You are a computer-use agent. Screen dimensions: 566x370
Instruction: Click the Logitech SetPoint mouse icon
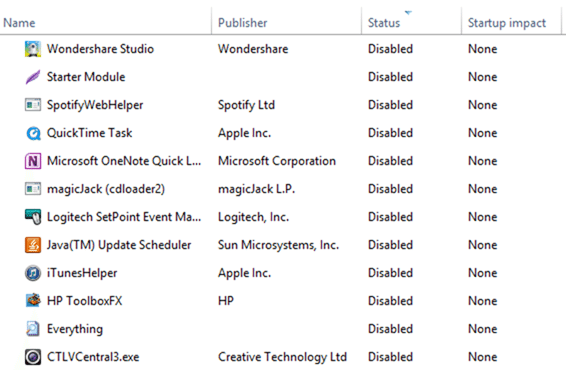32,217
